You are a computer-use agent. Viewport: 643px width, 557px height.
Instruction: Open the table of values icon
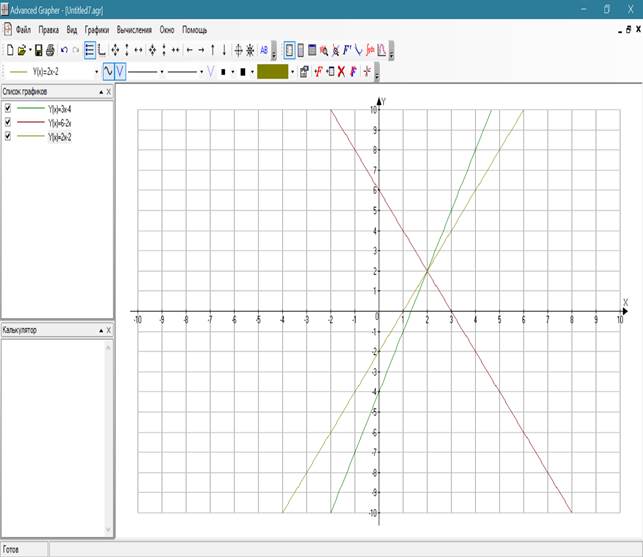click(312, 50)
